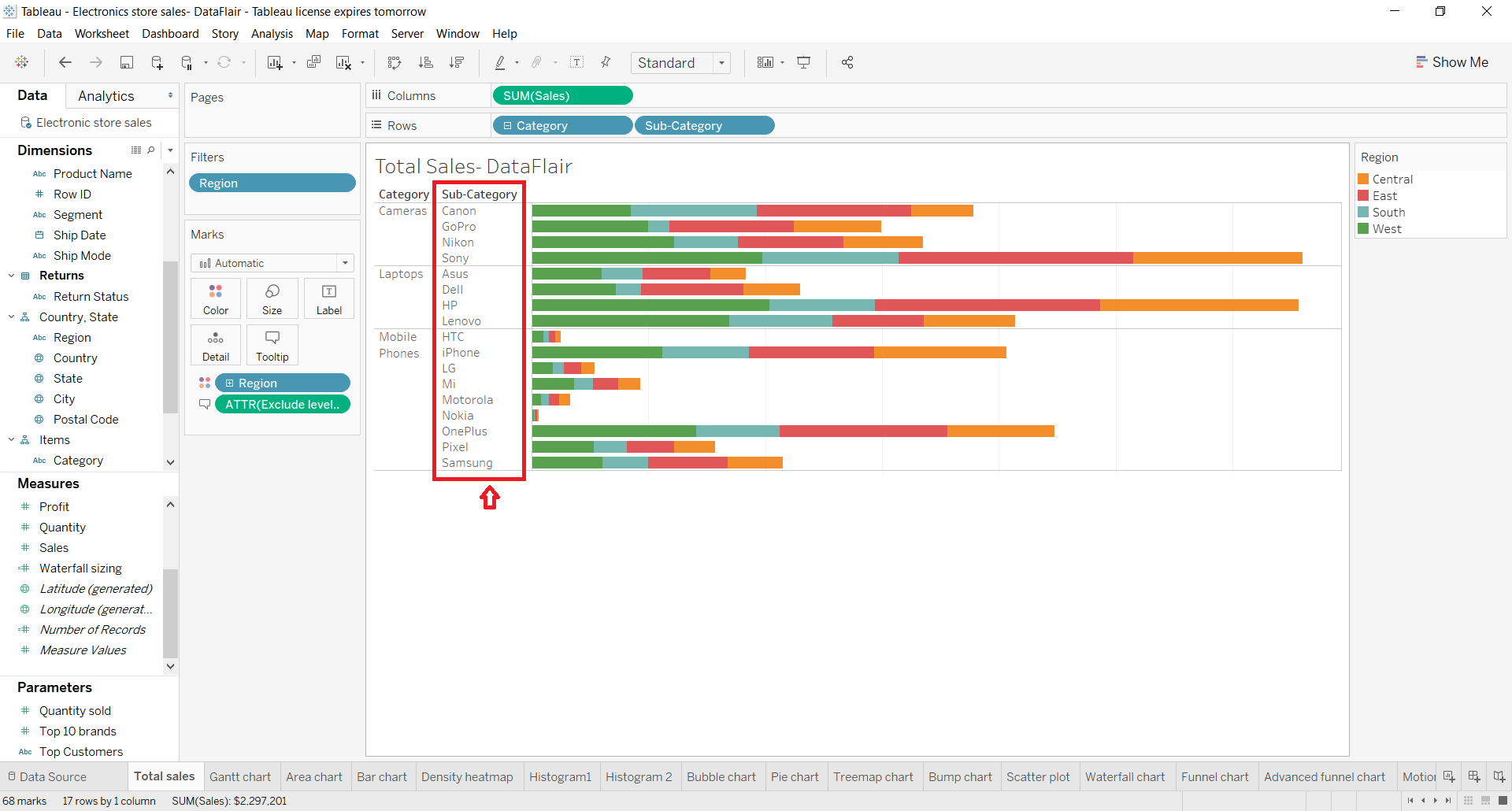Toggle the Show Mark Labels icon
1512x811 pixels.
[x=577, y=63]
